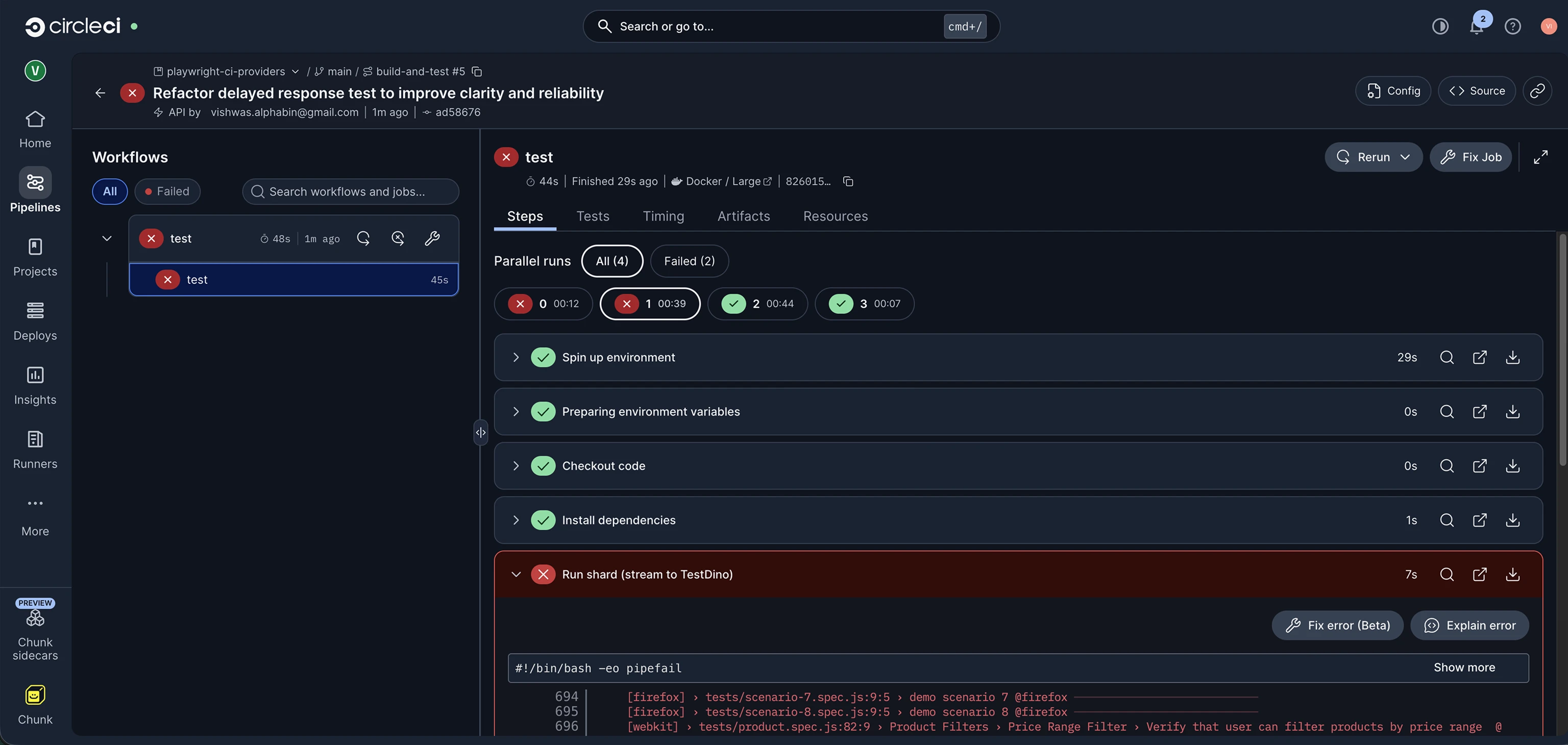Show Failed (2) parallel runs
Viewport: 1568px width, 745px height.
(x=689, y=261)
